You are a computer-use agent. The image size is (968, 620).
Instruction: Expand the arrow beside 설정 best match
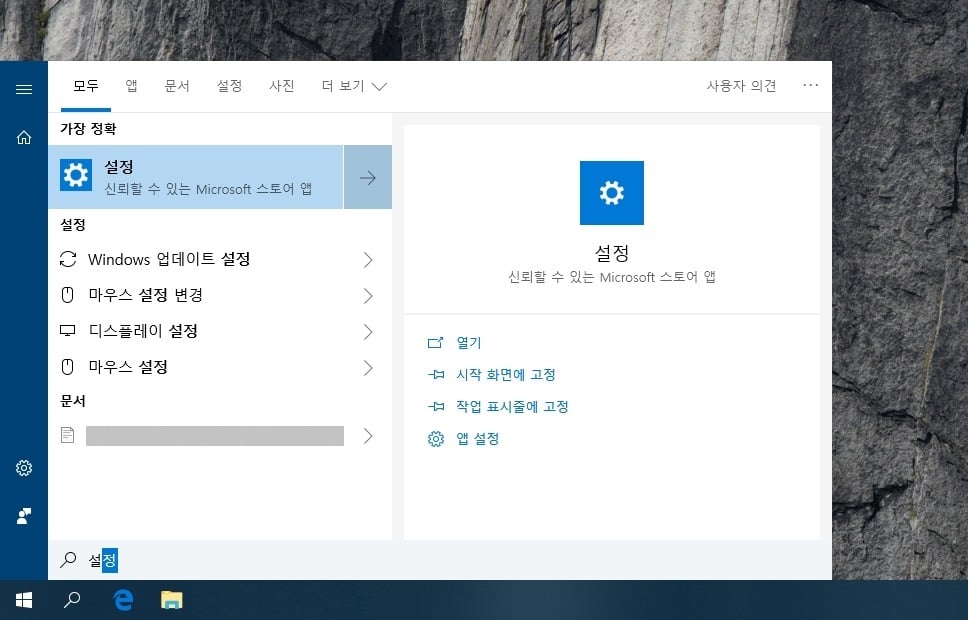[x=368, y=177]
